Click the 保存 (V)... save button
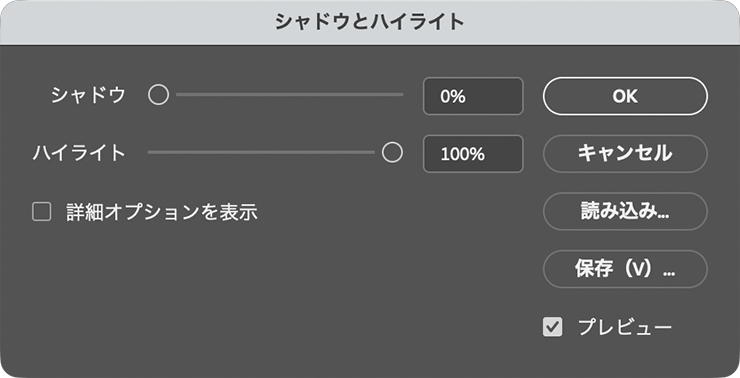 625,269
